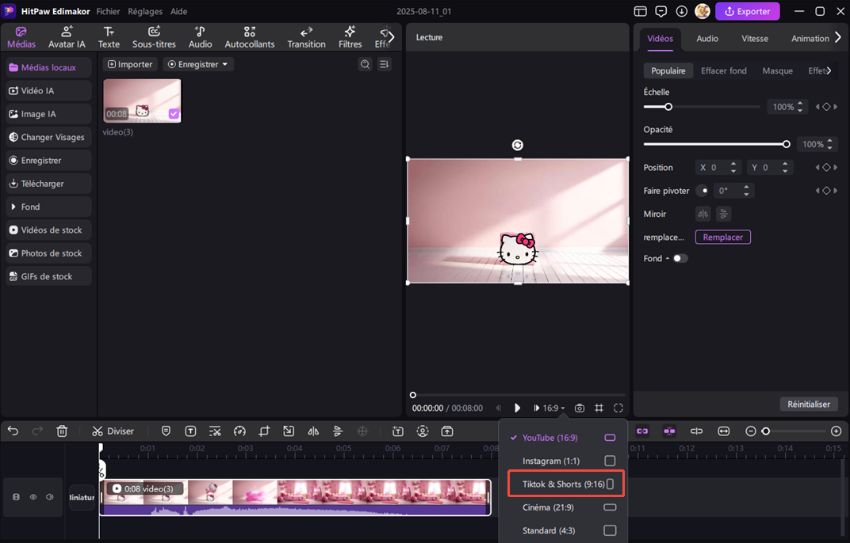The image size is (850, 543).
Task: Switch to the Vitesse tab
Action: click(x=755, y=38)
